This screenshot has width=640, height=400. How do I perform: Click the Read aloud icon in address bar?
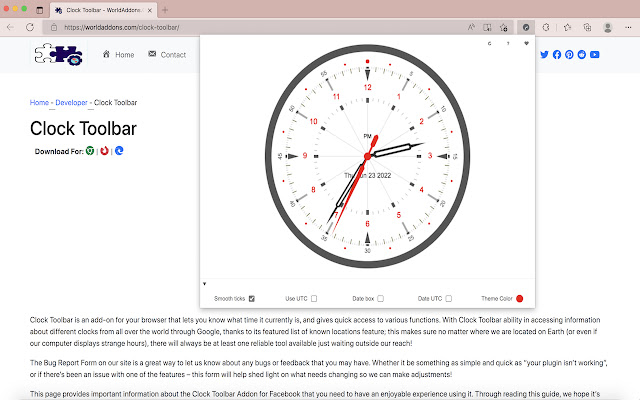click(x=471, y=27)
